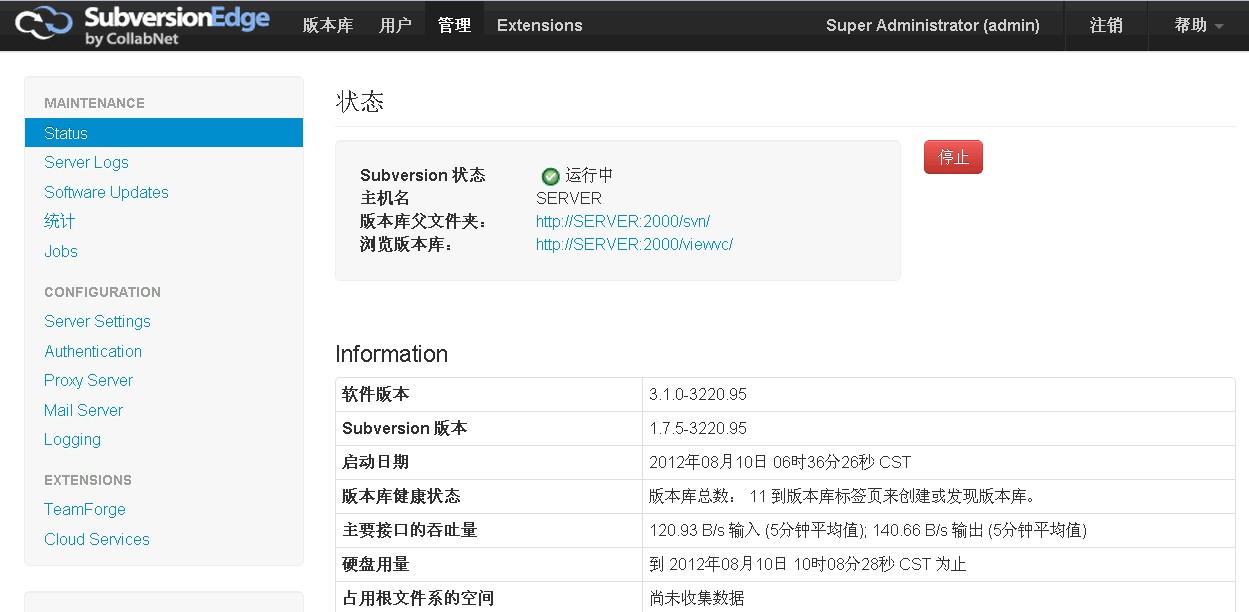Click the 主要接口的吞吐量 row label
The height and width of the screenshot is (612, 1249).
(410, 530)
